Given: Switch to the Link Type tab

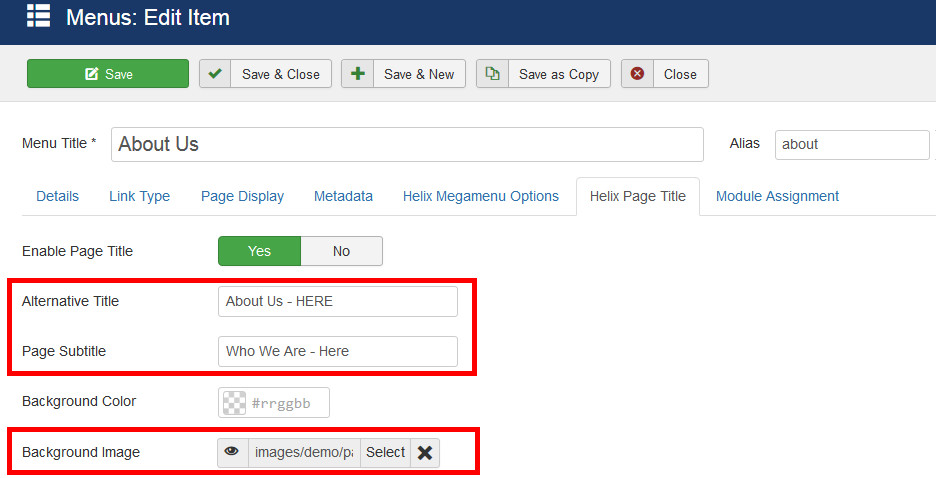Looking at the screenshot, I should point(139,196).
